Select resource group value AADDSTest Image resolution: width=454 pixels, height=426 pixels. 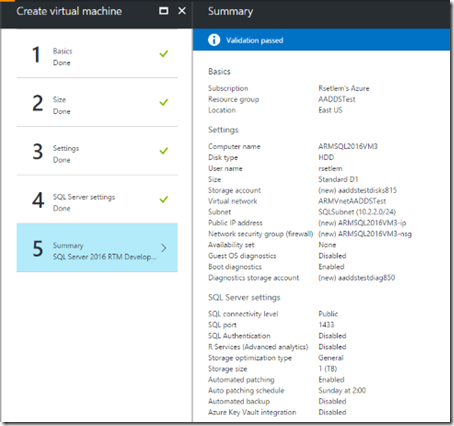tap(337, 99)
